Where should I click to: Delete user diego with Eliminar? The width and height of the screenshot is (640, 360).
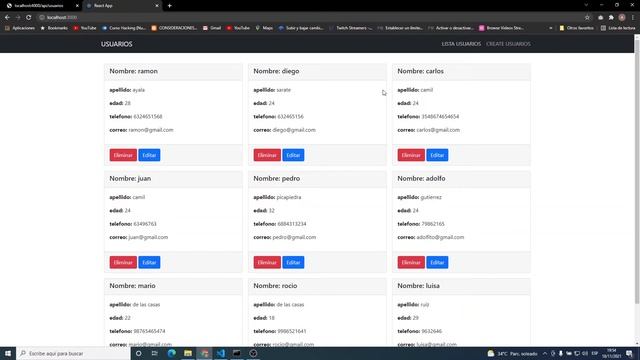coord(267,155)
